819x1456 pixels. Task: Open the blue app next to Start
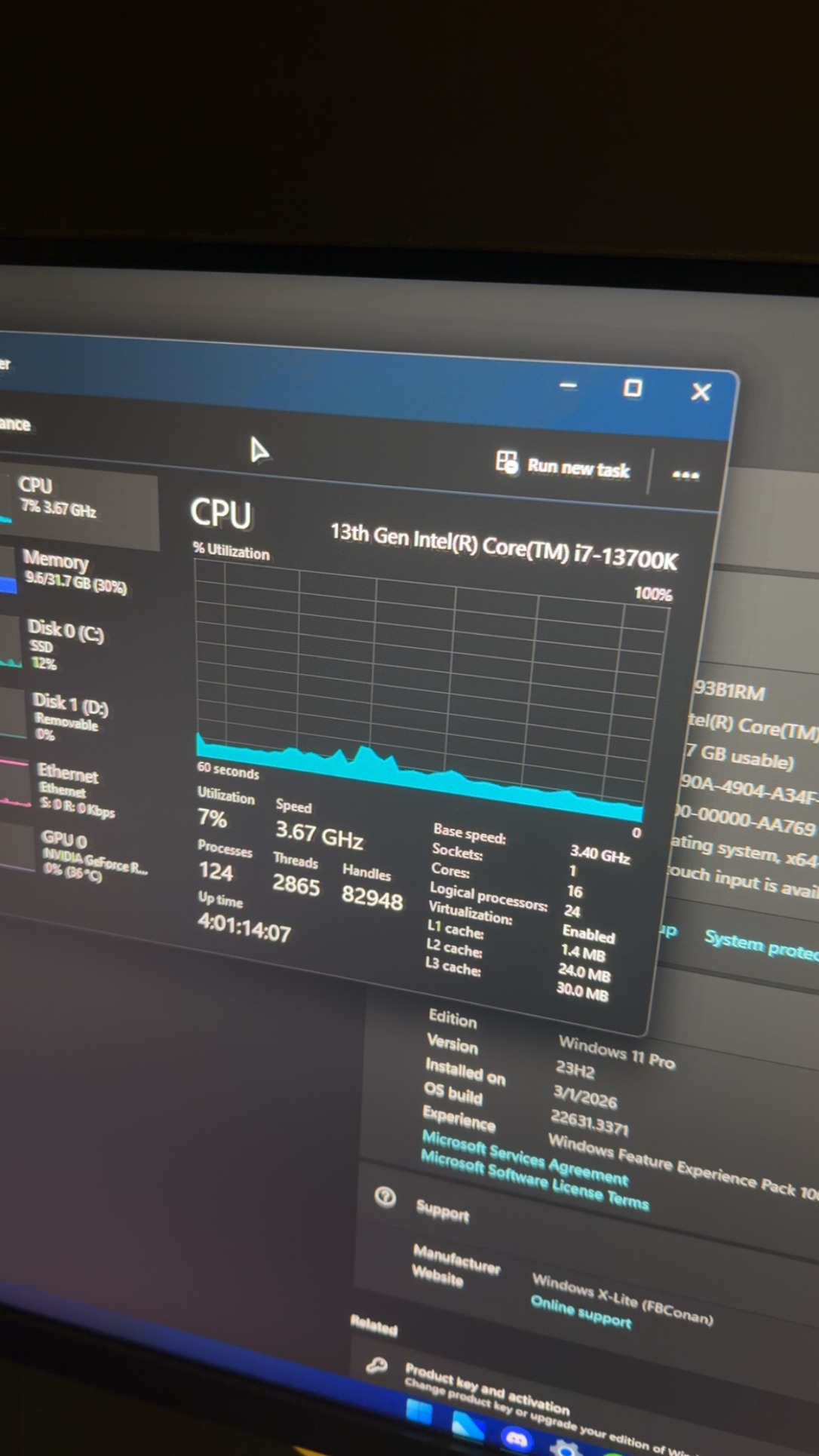pyautogui.click(x=468, y=1427)
